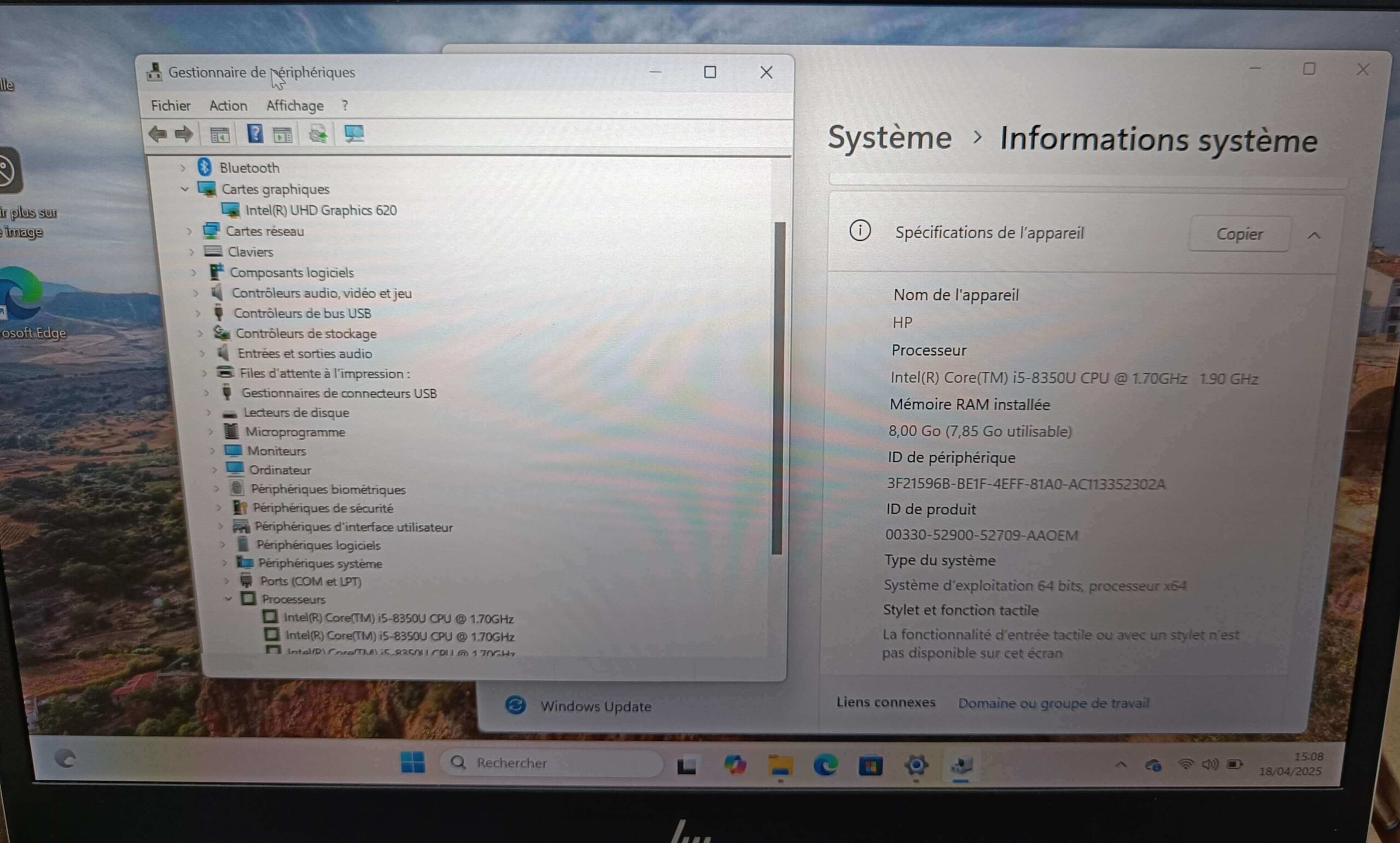Viewport: 1400px width, 843px height.
Task: Click the action pane toolbar icon
Action: click(282, 134)
